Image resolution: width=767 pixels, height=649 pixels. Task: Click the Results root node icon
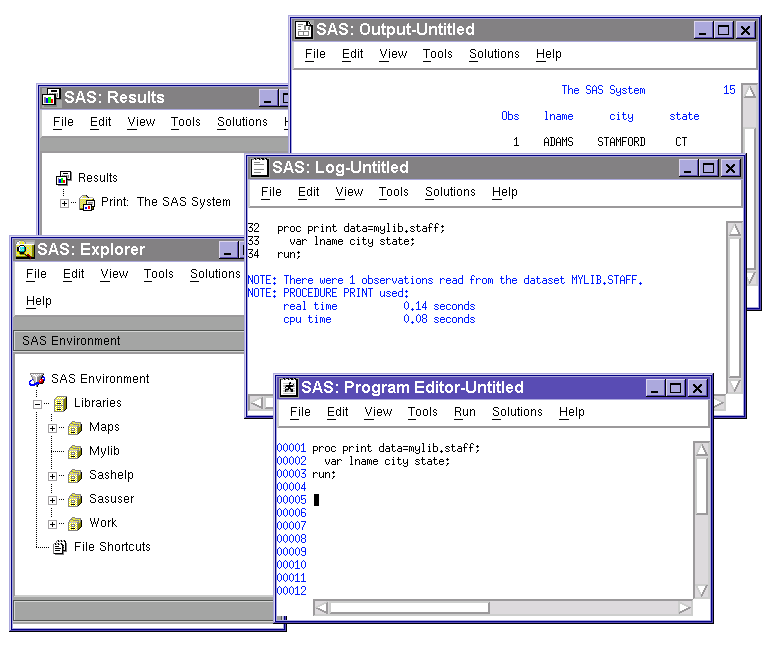pos(64,178)
